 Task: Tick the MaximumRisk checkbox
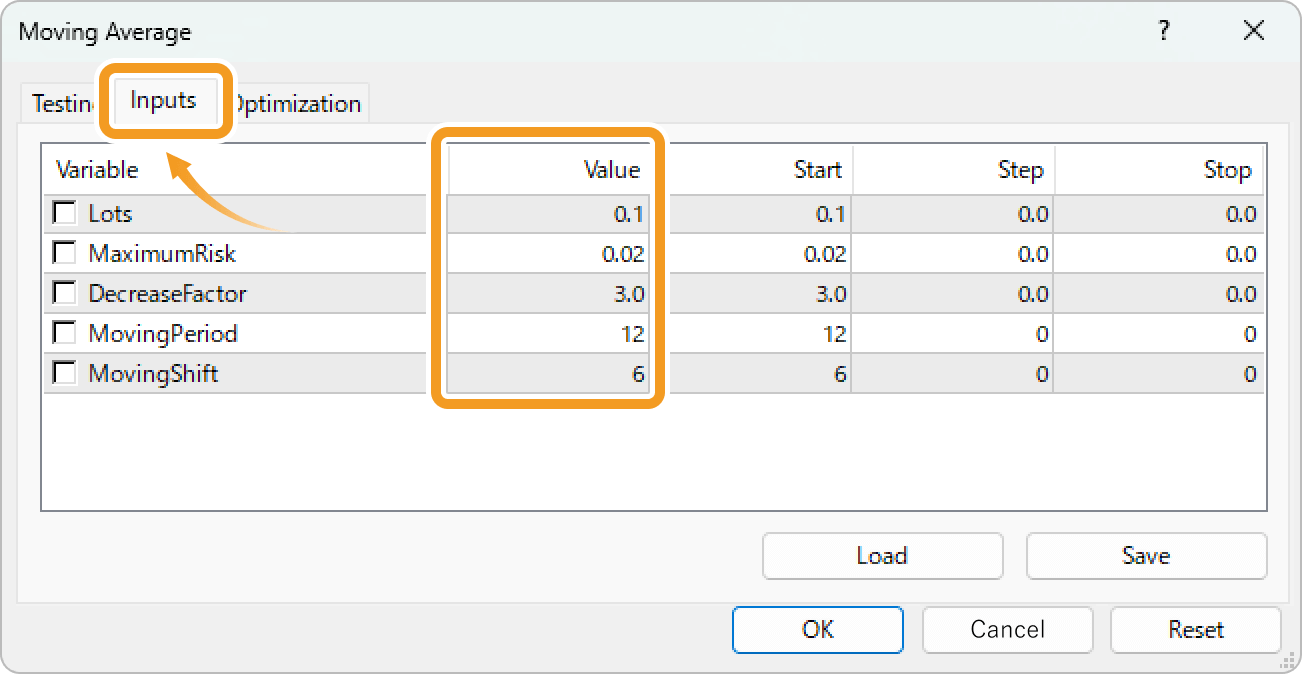pos(65,253)
